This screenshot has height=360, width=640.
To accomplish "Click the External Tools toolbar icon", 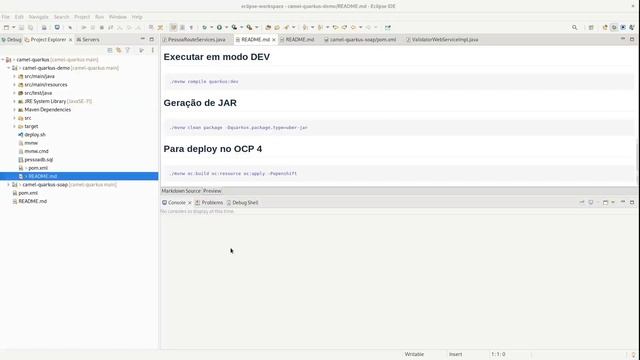I will [x=249, y=27].
